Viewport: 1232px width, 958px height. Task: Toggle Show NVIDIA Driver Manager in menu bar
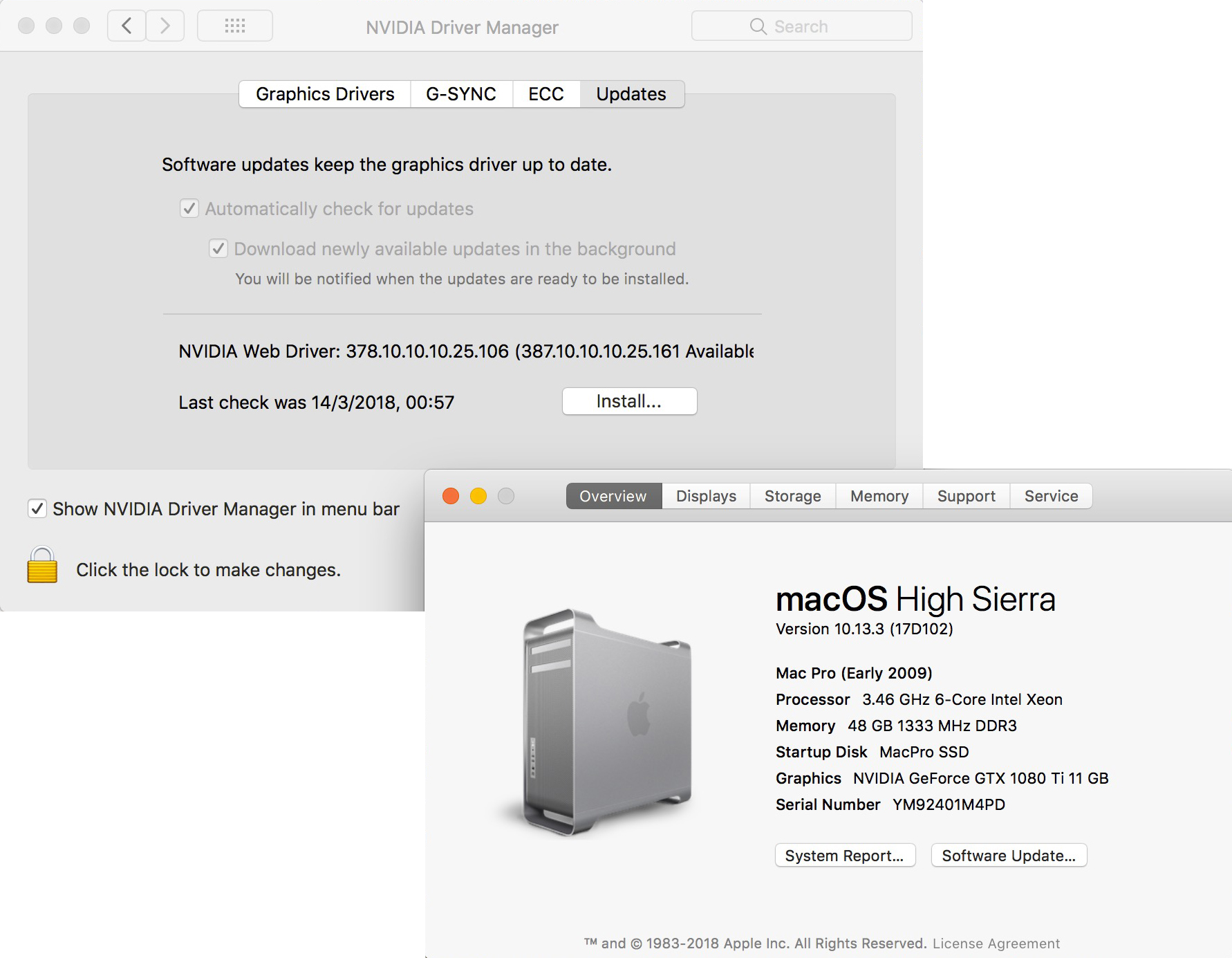pyautogui.click(x=37, y=508)
